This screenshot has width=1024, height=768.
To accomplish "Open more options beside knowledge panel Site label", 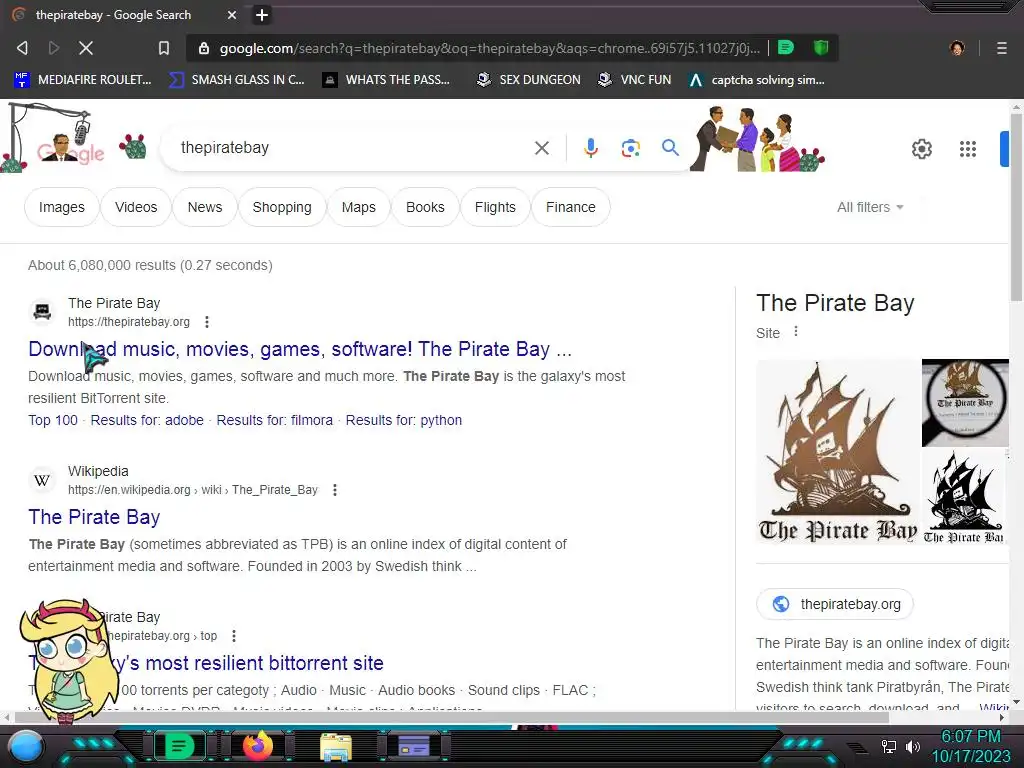I will tap(795, 332).
